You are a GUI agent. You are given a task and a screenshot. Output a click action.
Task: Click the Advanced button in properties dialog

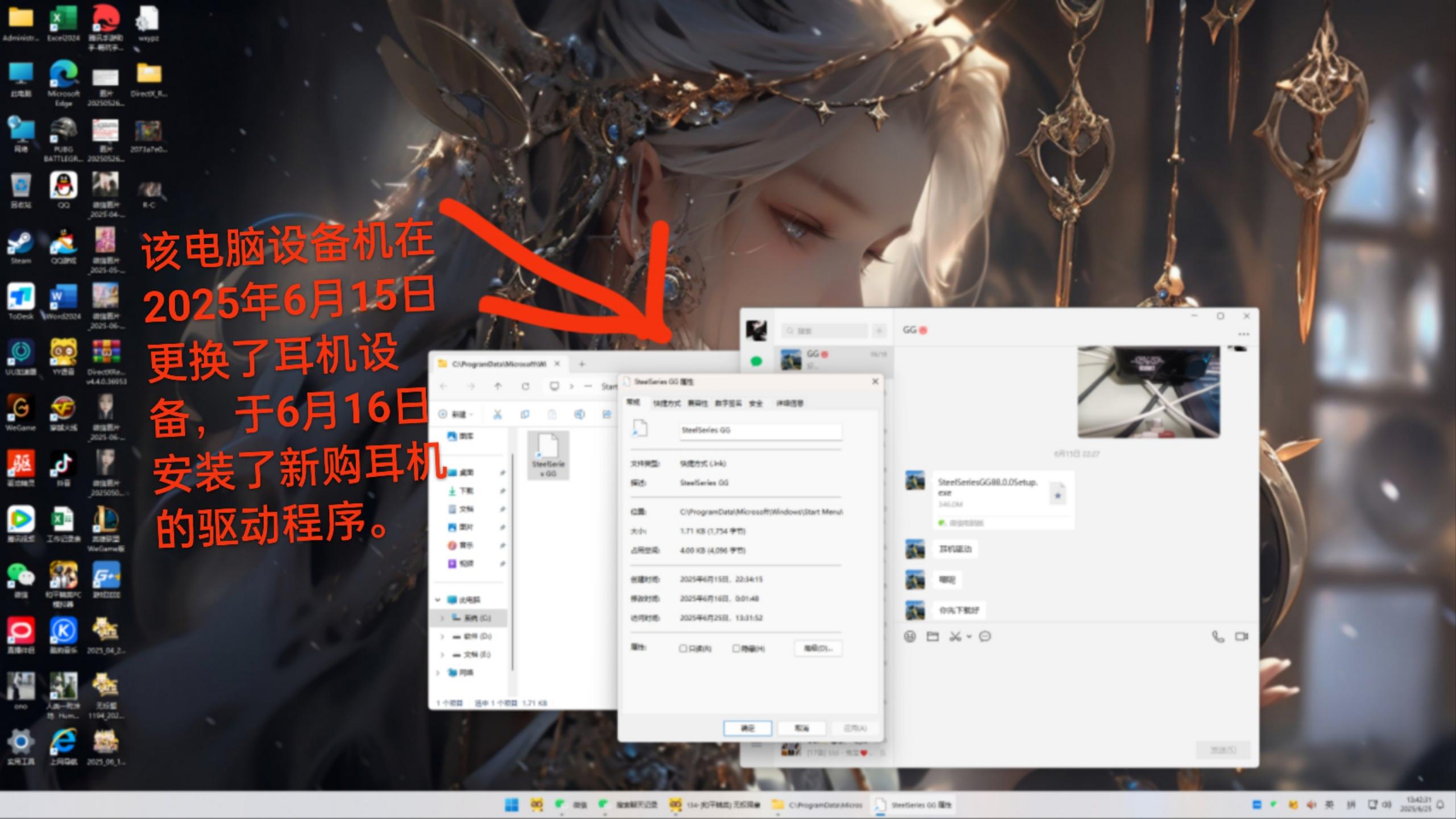pyautogui.click(x=818, y=648)
